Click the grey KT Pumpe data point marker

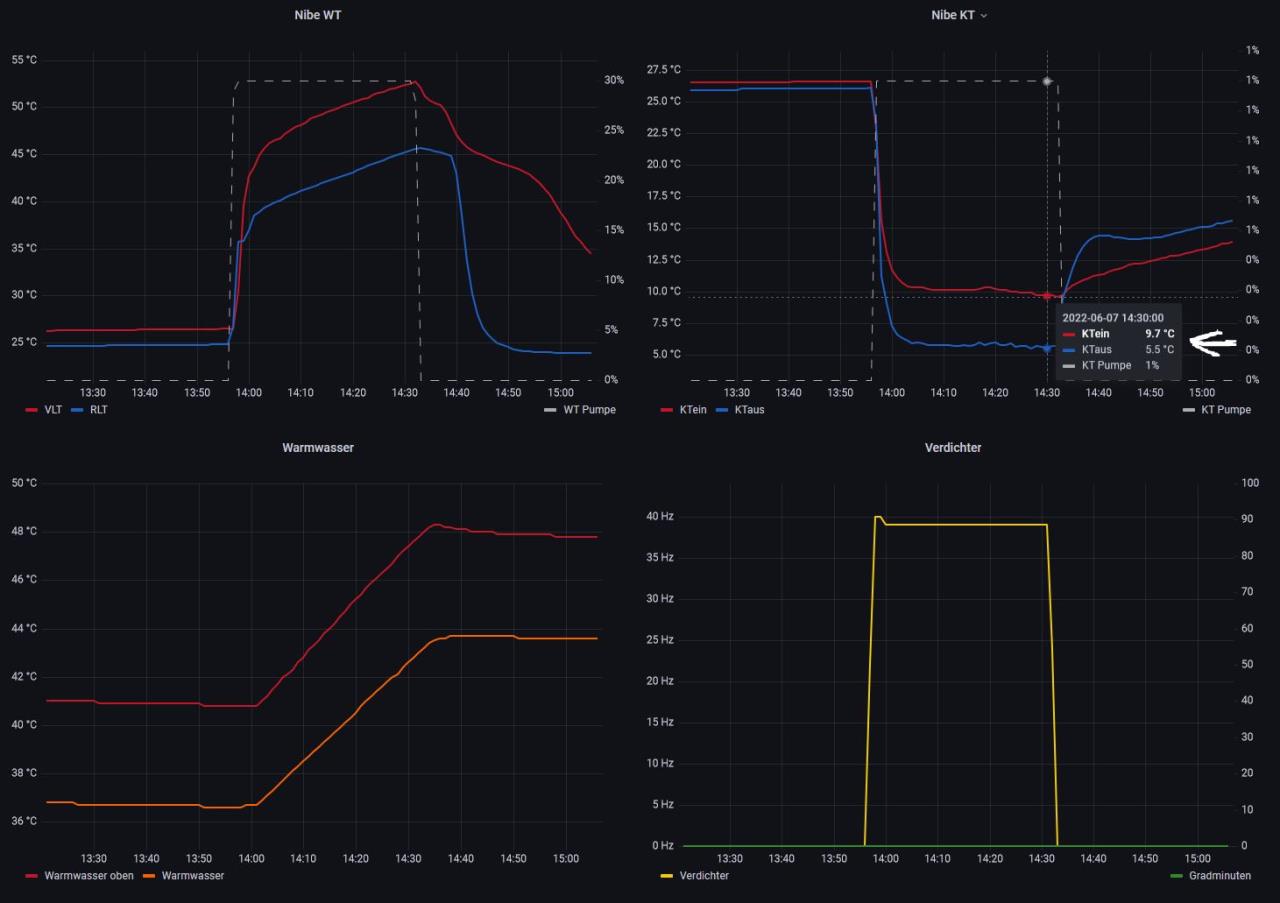[1047, 81]
